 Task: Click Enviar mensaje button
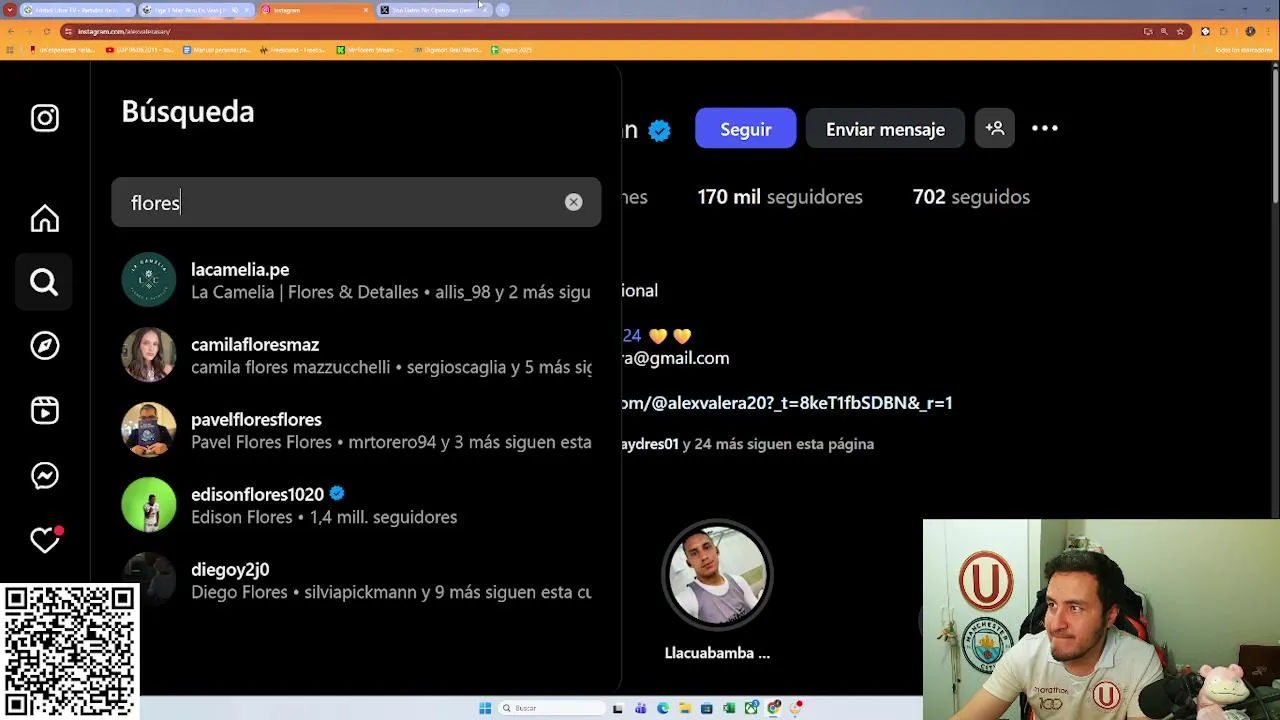(x=885, y=129)
